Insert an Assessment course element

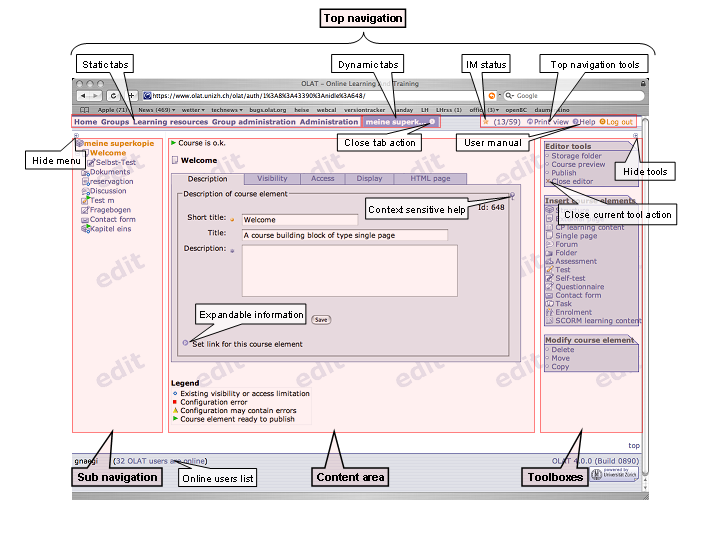576,261
